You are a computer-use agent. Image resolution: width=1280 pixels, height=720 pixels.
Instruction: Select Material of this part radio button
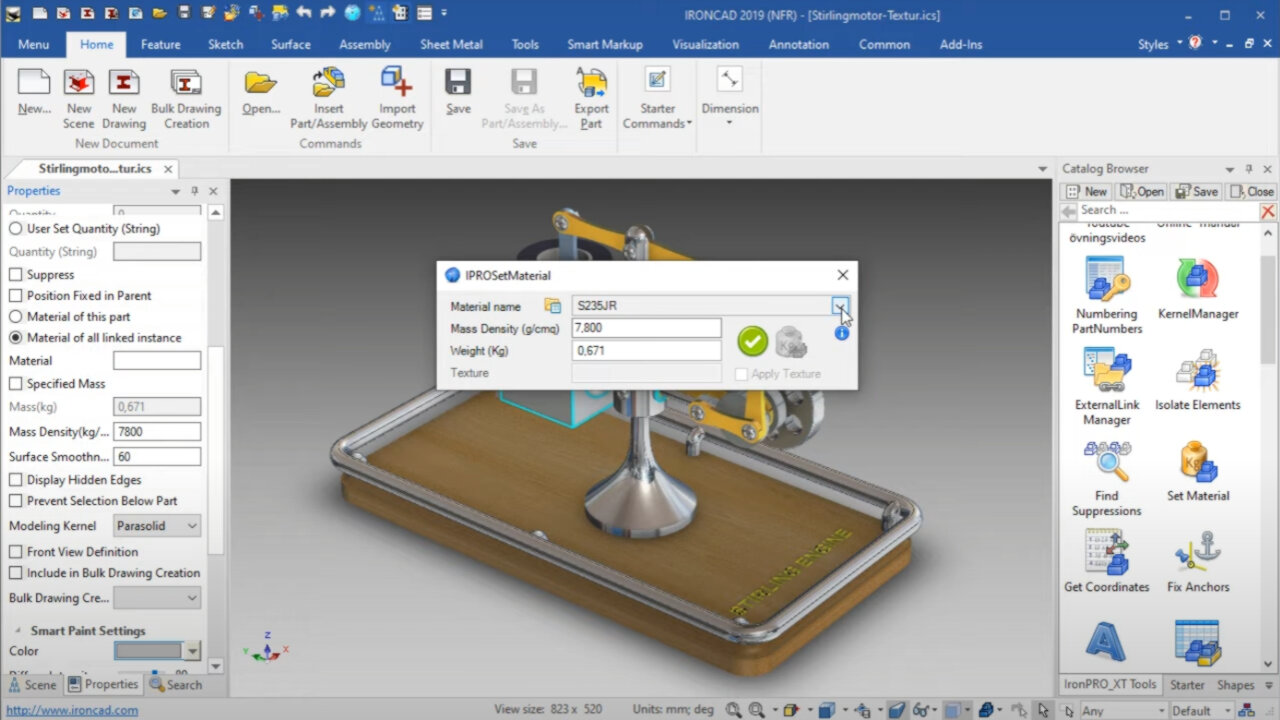[x=16, y=317]
